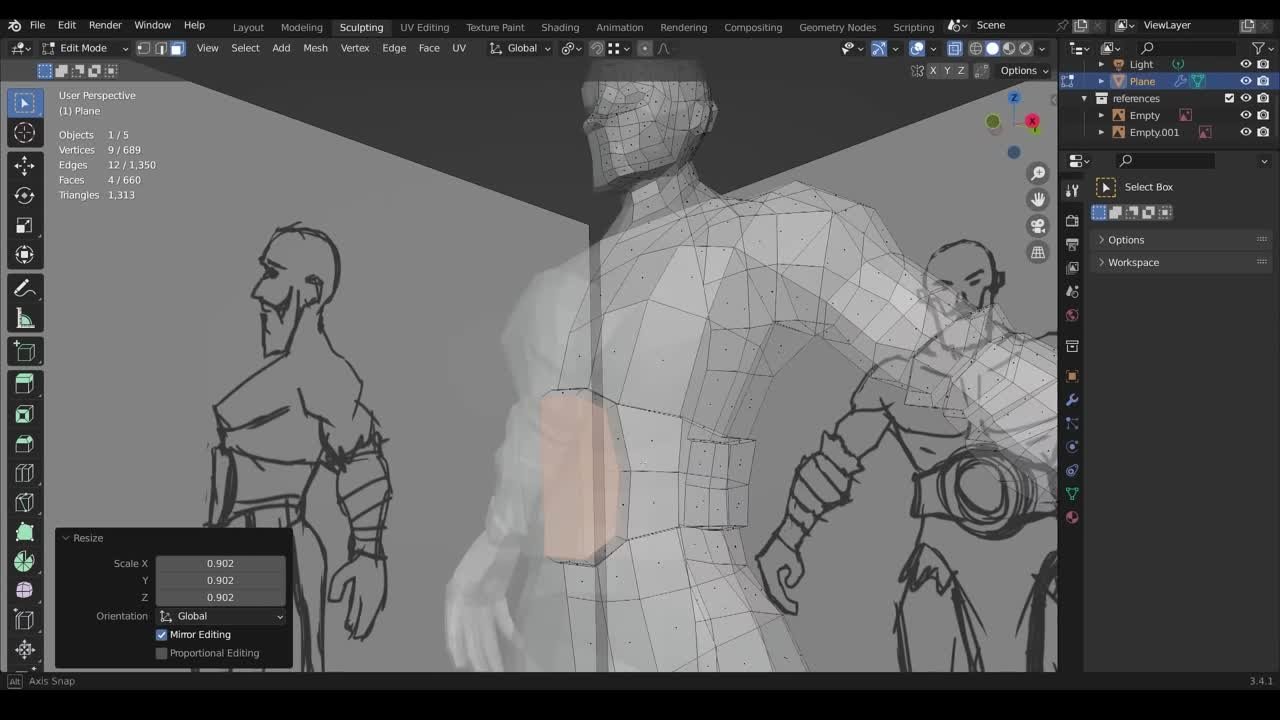Activate the Annotate tool
Viewport: 1280px width, 720px height.
tap(25, 288)
